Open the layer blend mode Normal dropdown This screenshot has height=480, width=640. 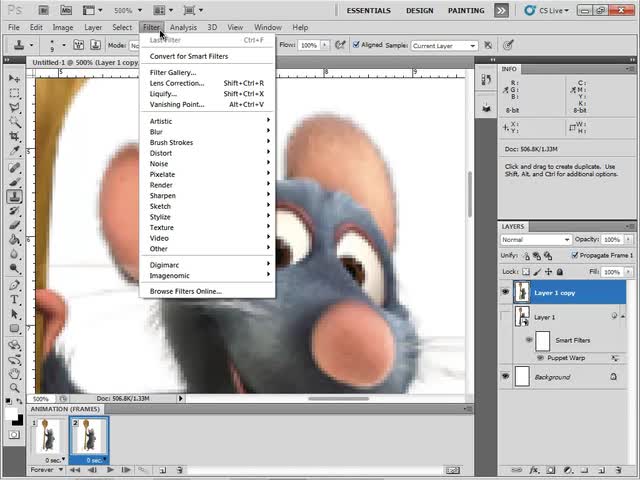536,240
